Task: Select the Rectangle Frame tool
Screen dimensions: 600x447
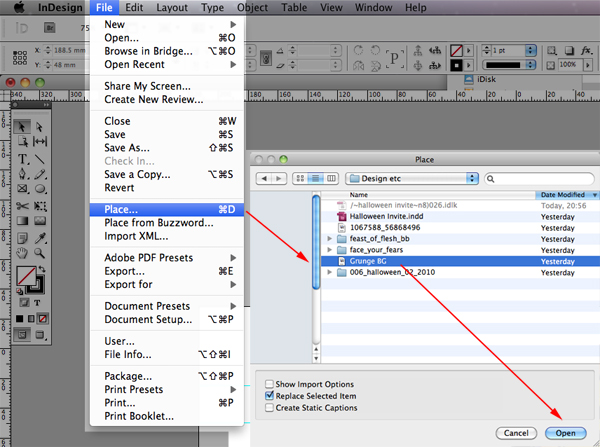Action: coord(22,189)
